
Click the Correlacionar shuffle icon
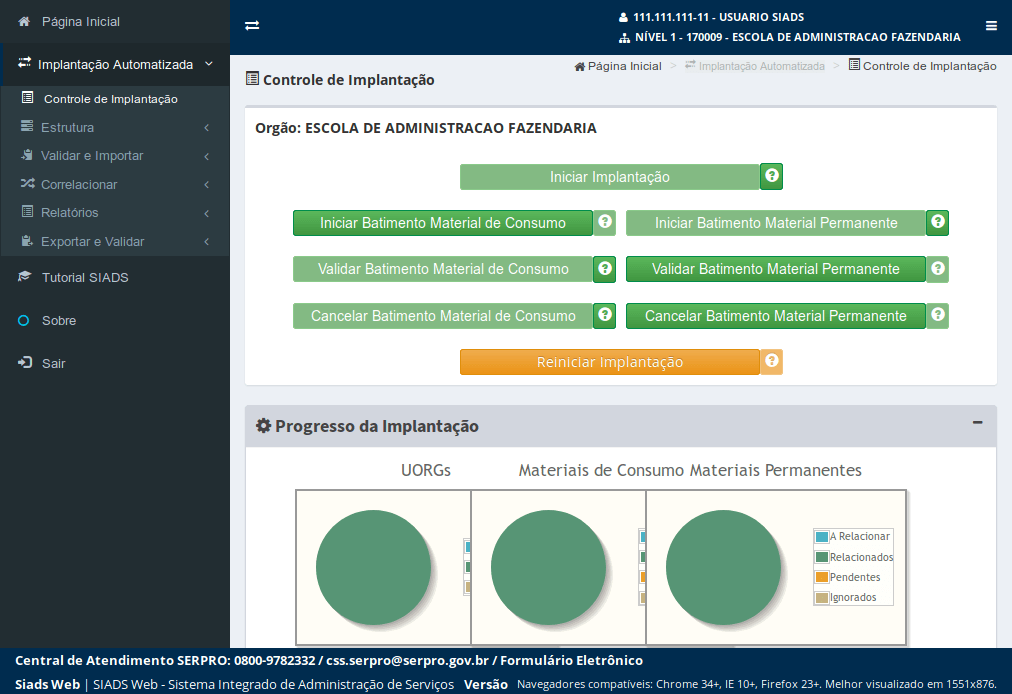click(x=27, y=183)
